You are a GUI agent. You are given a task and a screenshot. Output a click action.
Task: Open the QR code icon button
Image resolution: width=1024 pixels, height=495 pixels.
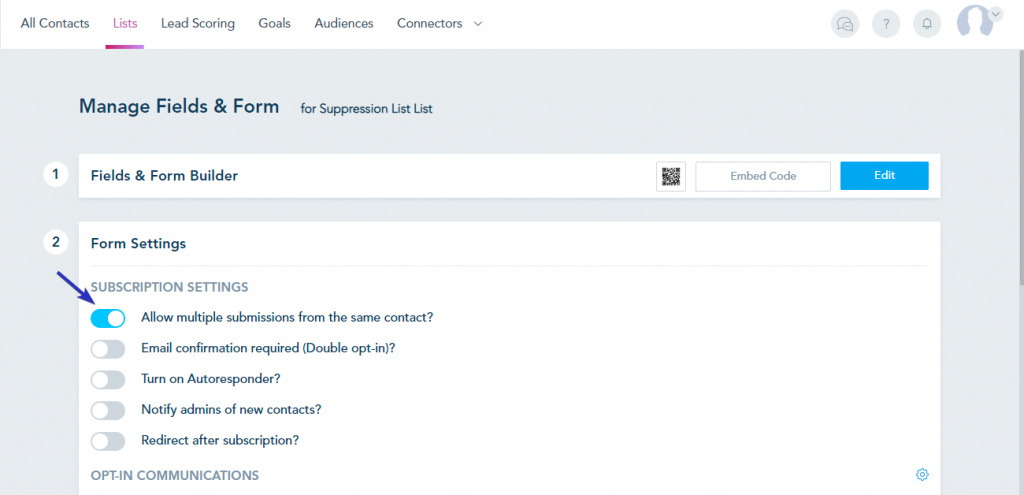click(x=671, y=176)
